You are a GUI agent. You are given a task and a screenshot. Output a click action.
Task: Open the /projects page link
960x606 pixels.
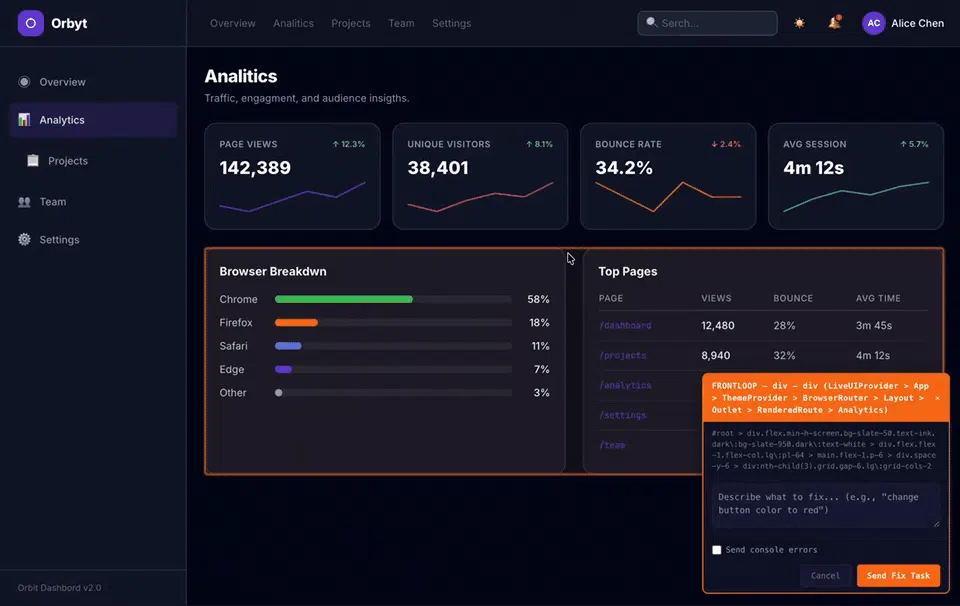(622, 355)
